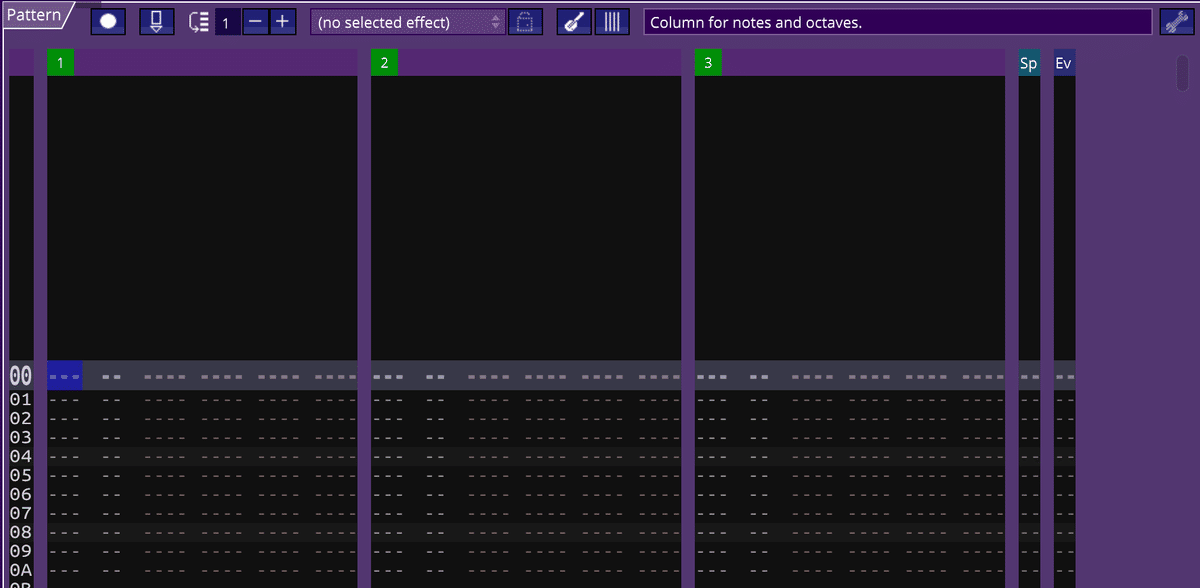The height and width of the screenshot is (588, 1200).
Task: Click row number 06
Action: point(21,495)
